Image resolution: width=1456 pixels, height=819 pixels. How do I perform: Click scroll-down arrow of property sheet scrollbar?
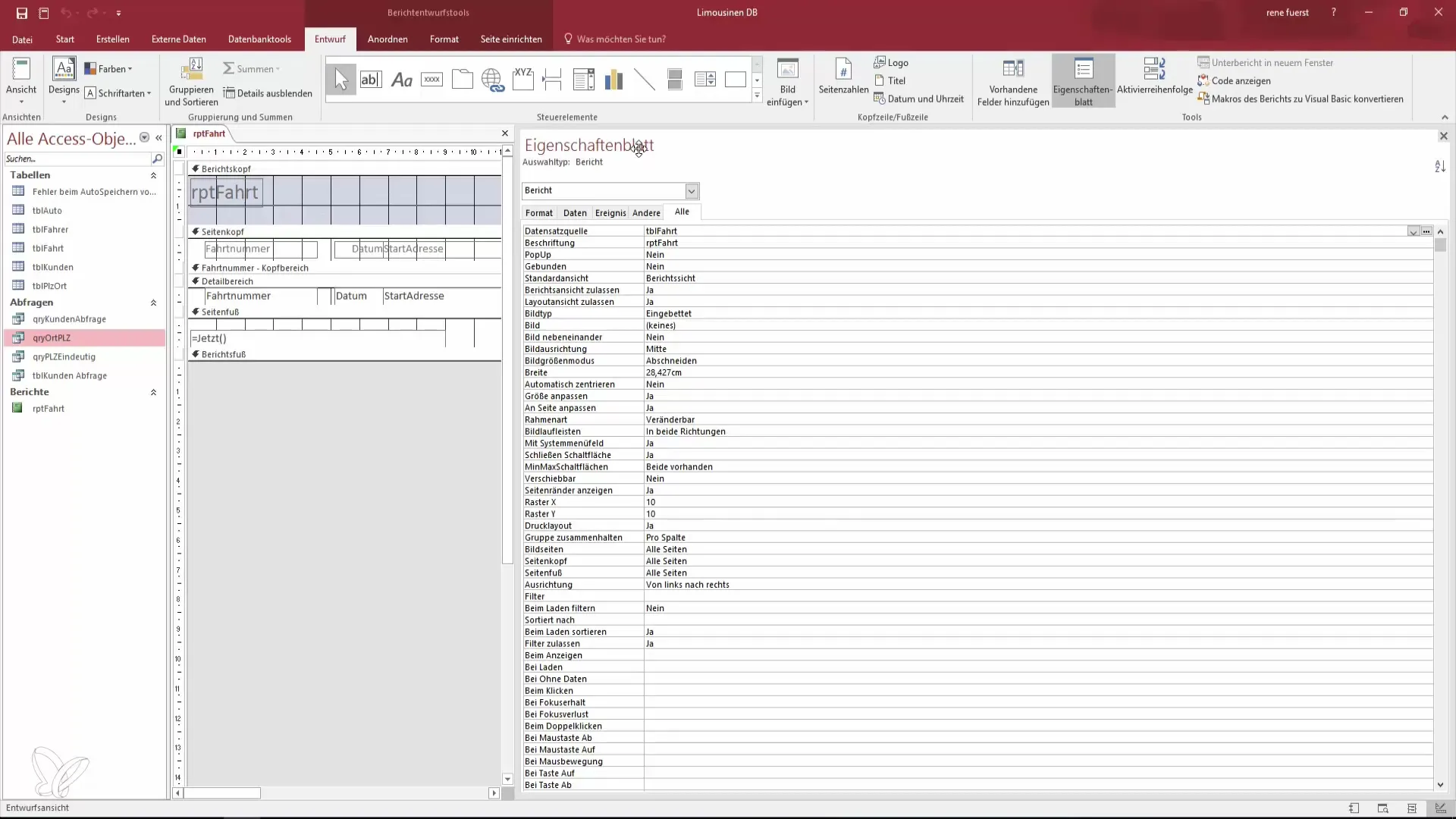(x=1440, y=785)
